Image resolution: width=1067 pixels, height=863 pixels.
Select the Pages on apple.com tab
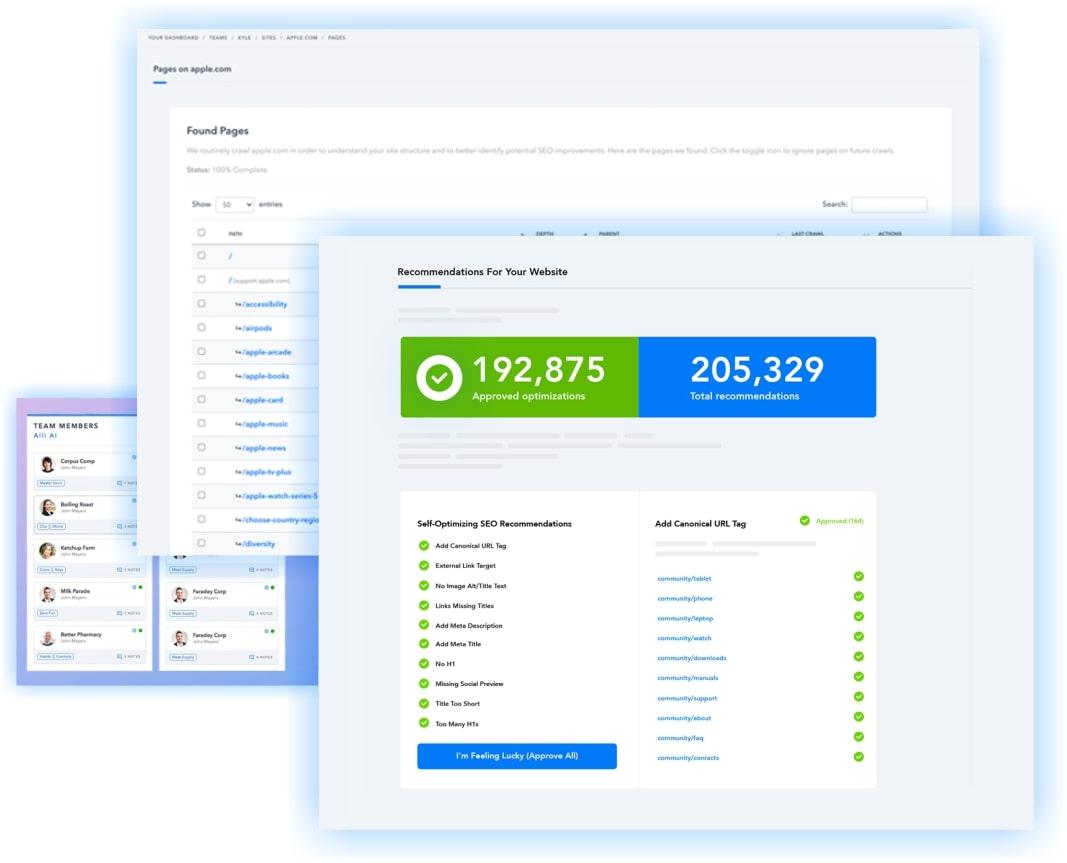pos(192,69)
